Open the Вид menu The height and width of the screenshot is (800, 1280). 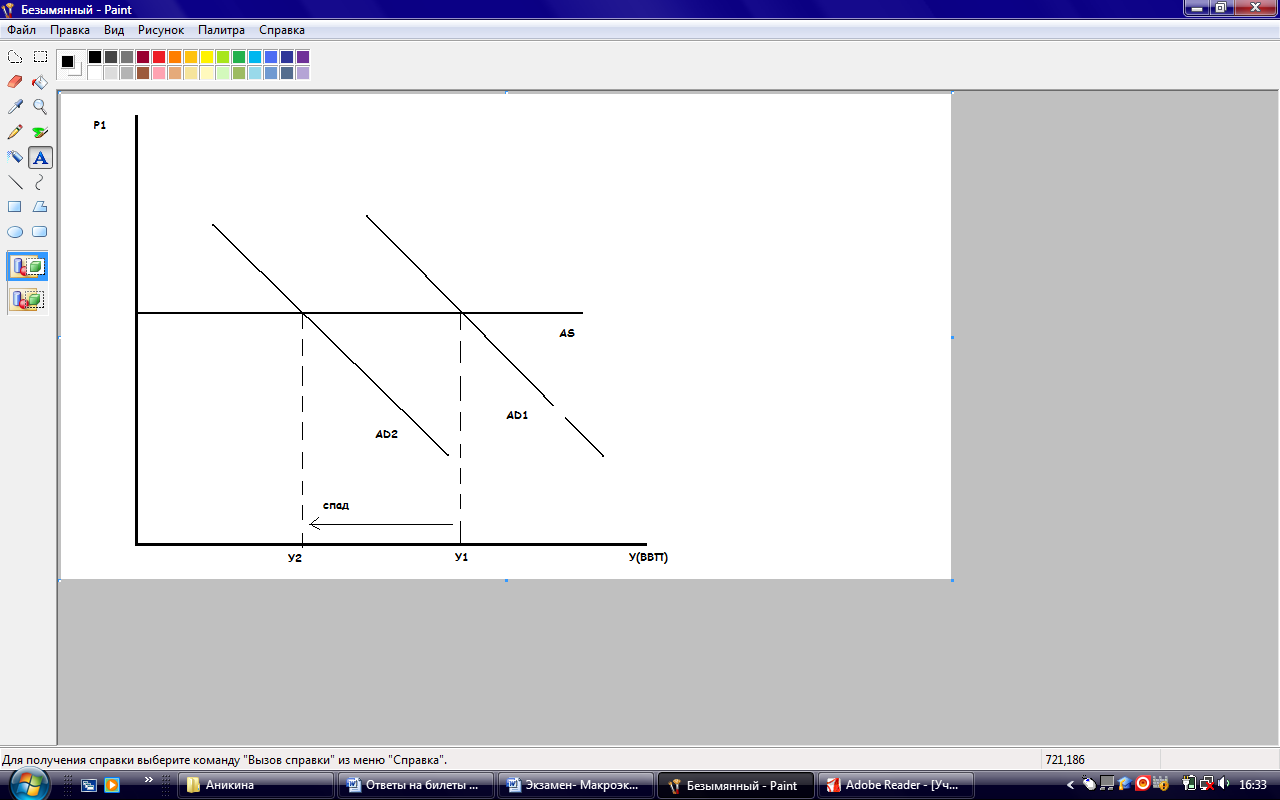[114, 30]
